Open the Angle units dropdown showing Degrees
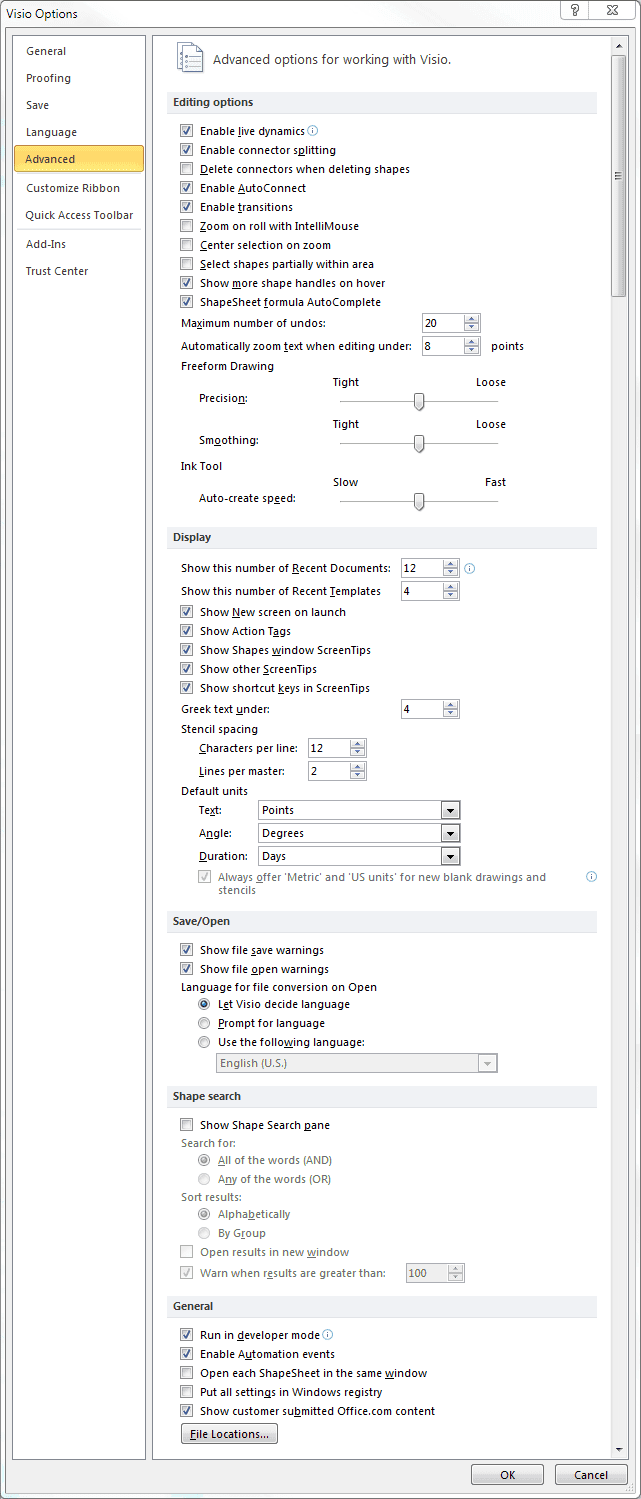641x1499 pixels. [451, 833]
